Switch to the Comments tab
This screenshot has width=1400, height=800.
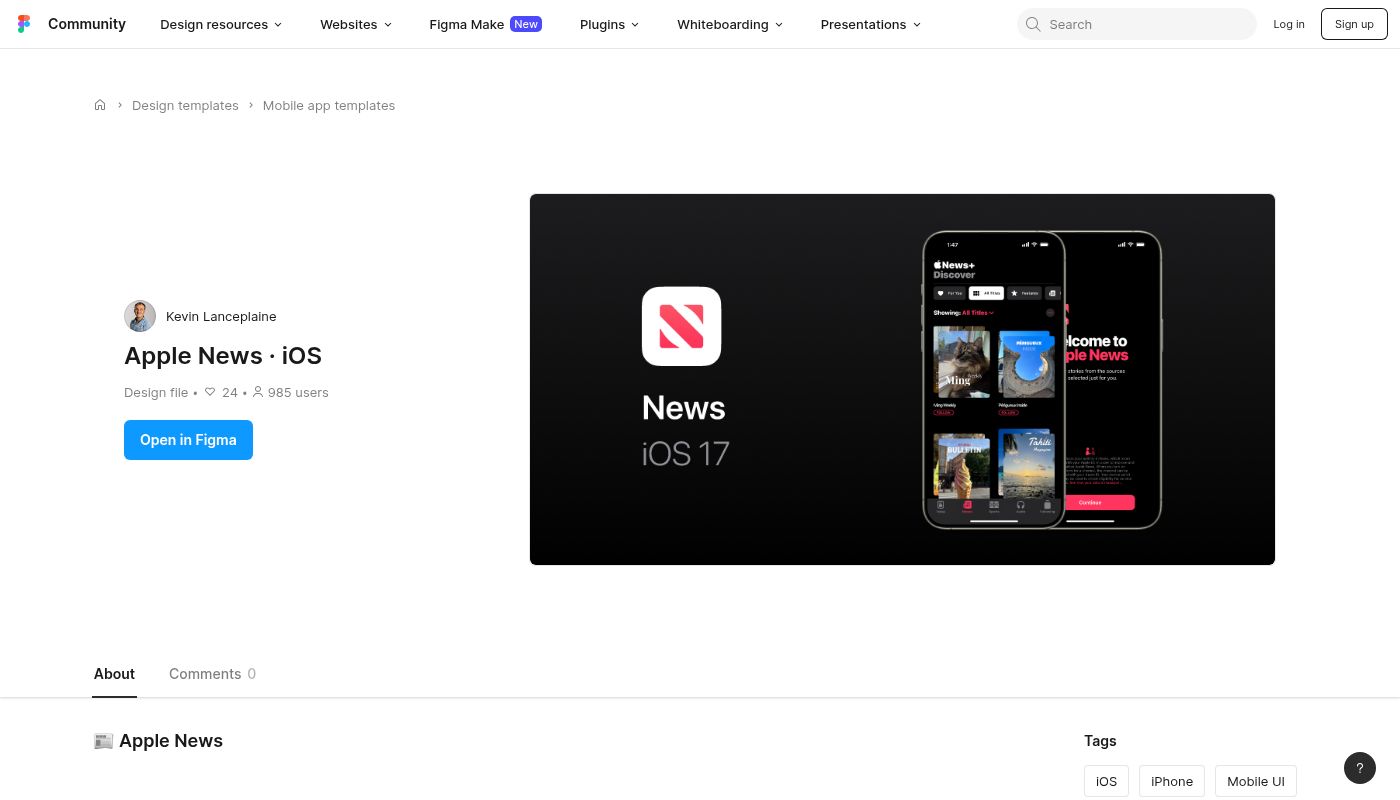click(212, 674)
